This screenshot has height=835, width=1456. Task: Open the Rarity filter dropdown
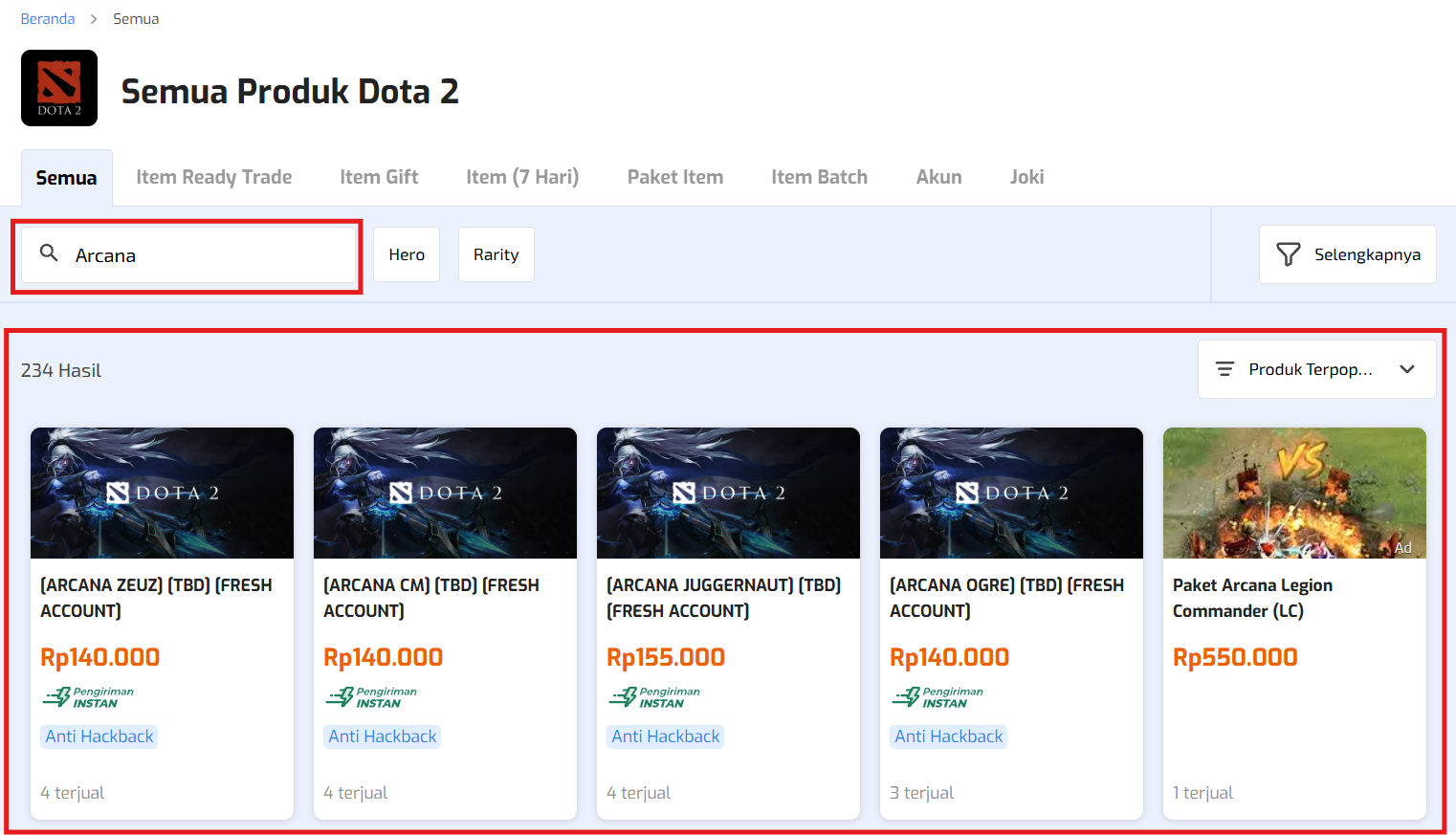pyautogui.click(x=496, y=254)
